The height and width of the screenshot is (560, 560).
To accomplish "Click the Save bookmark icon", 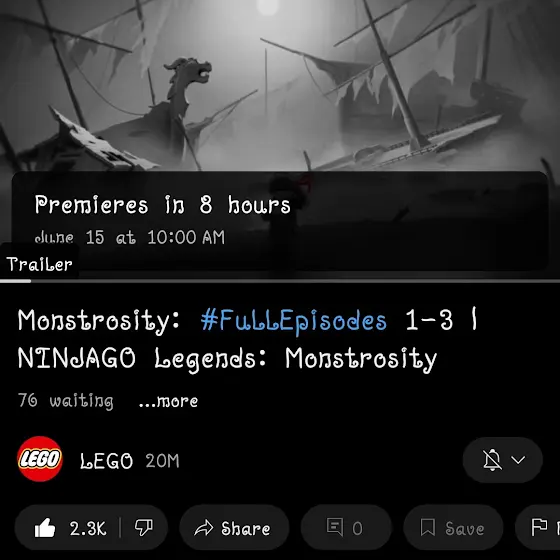I will [x=428, y=528].
